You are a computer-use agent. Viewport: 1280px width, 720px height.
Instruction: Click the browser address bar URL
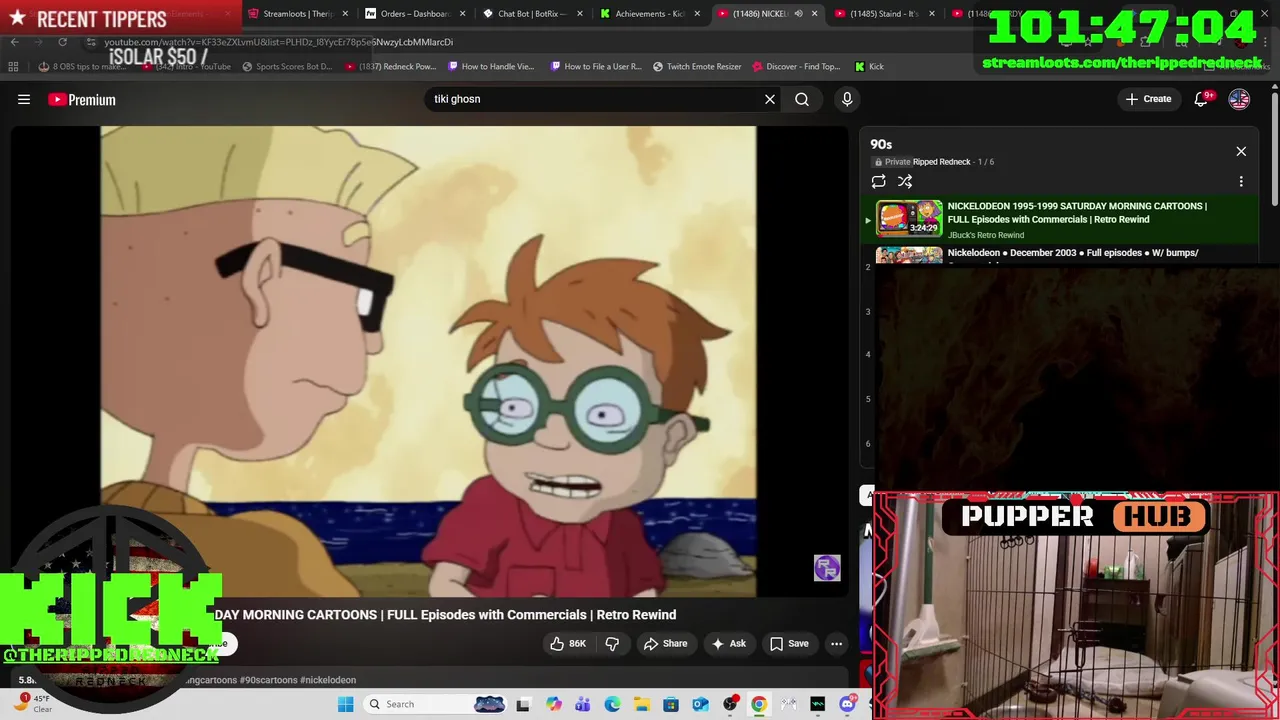coord(278,42)
